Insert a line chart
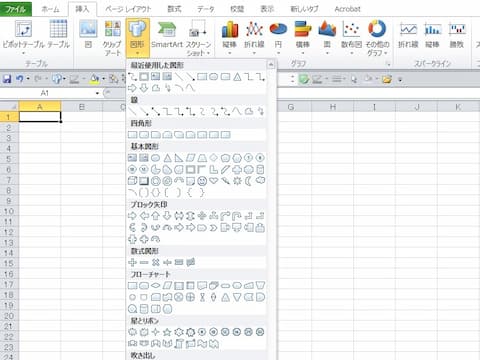This screenshot has width=480, height=360. (x=254, y=37)
